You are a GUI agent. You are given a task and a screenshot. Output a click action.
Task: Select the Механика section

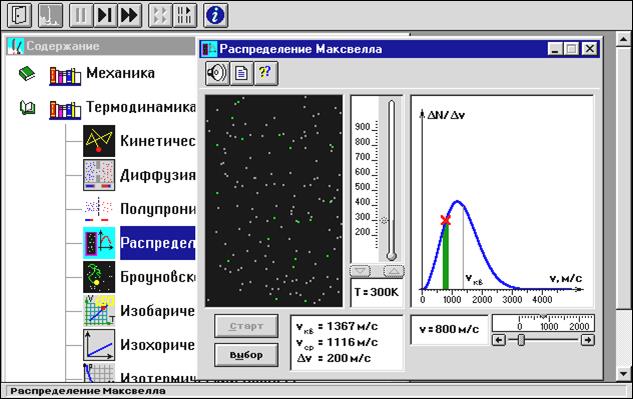coord(120,73)
